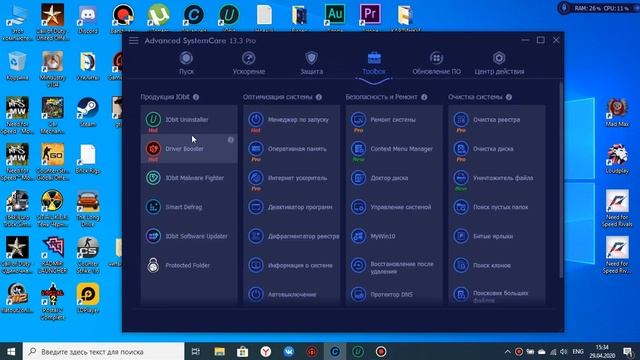Open Поисковик больших файлов tool
The image size is (640, 360).
497,294
